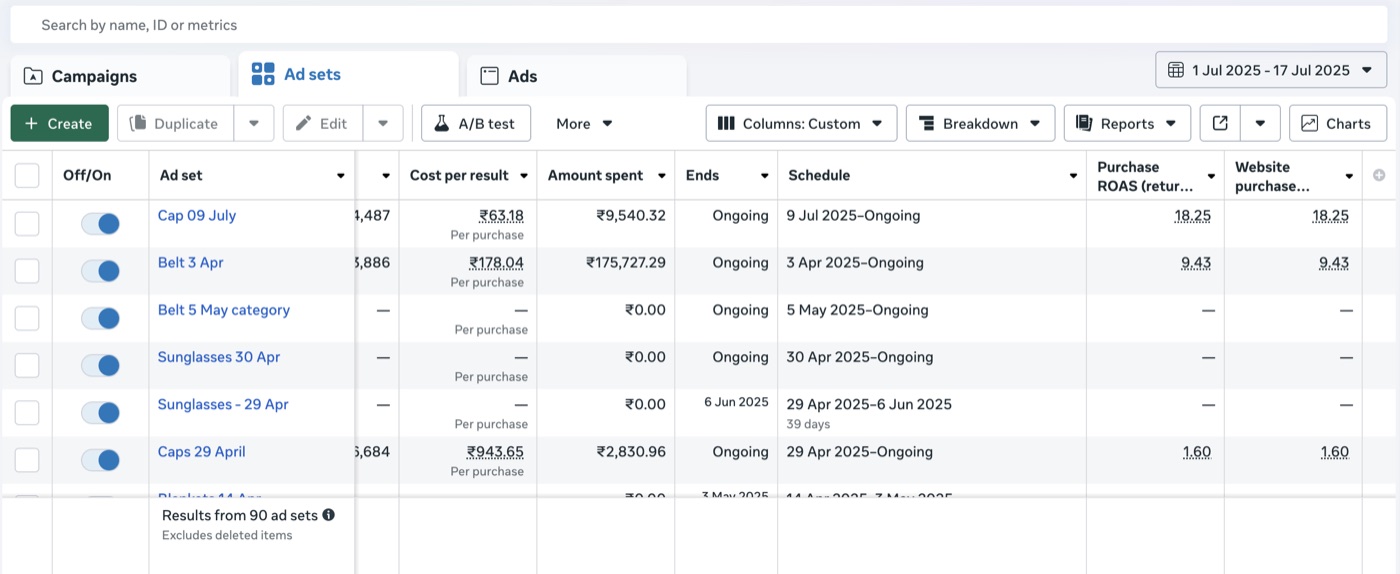Click the Edit button
The width and height of the screenshot is (1400, 574).
pyautogui.click(x=322, y=123)
